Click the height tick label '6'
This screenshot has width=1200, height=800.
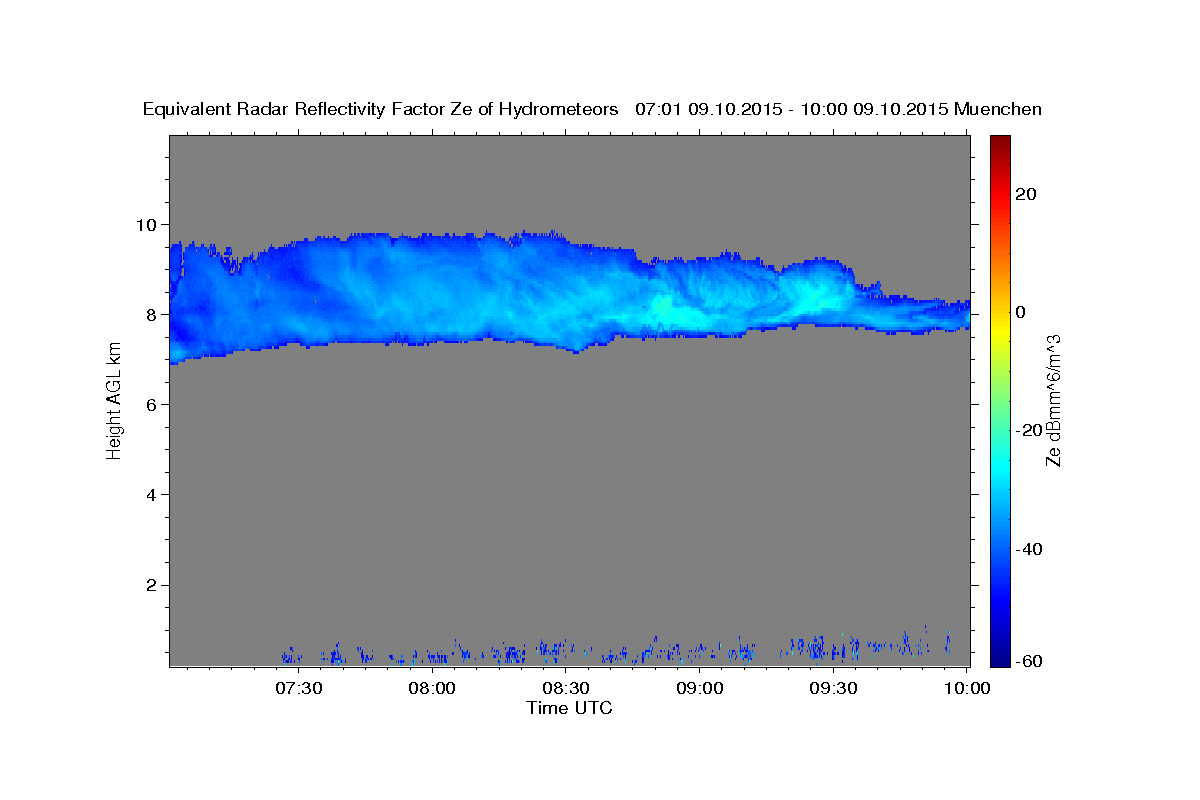152,404
